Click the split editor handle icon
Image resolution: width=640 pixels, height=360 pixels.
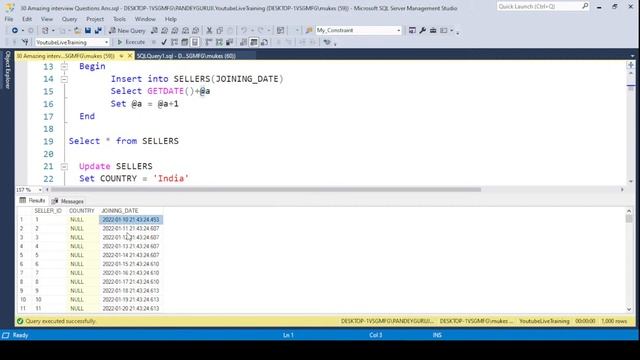coord(631,65)
